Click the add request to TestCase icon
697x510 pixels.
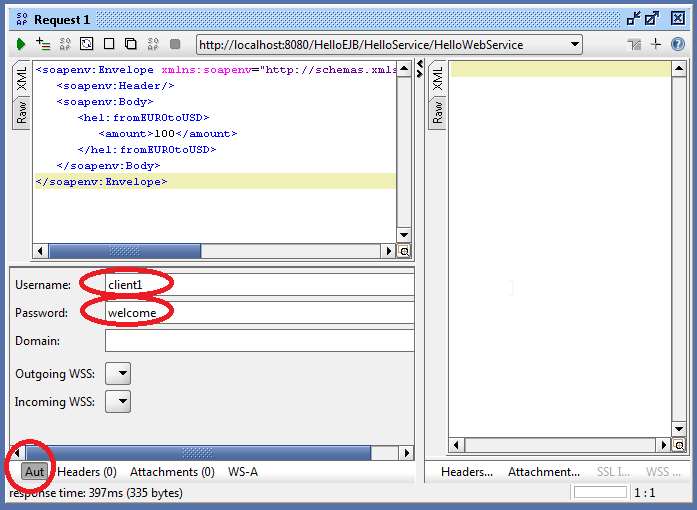click(43, 44)
